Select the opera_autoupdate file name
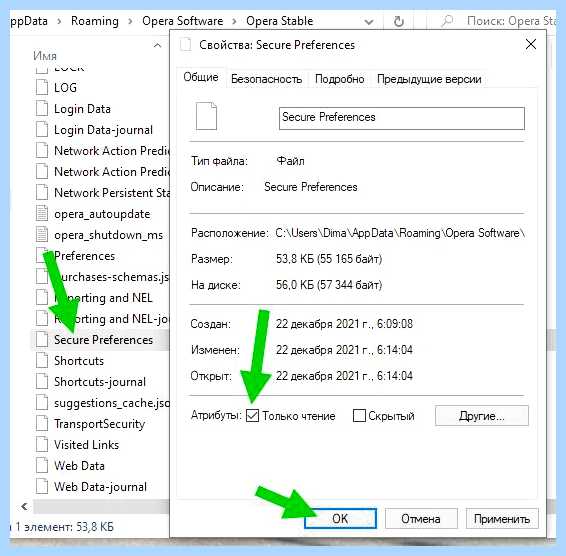The image size is (566, 556). point(102,214)
